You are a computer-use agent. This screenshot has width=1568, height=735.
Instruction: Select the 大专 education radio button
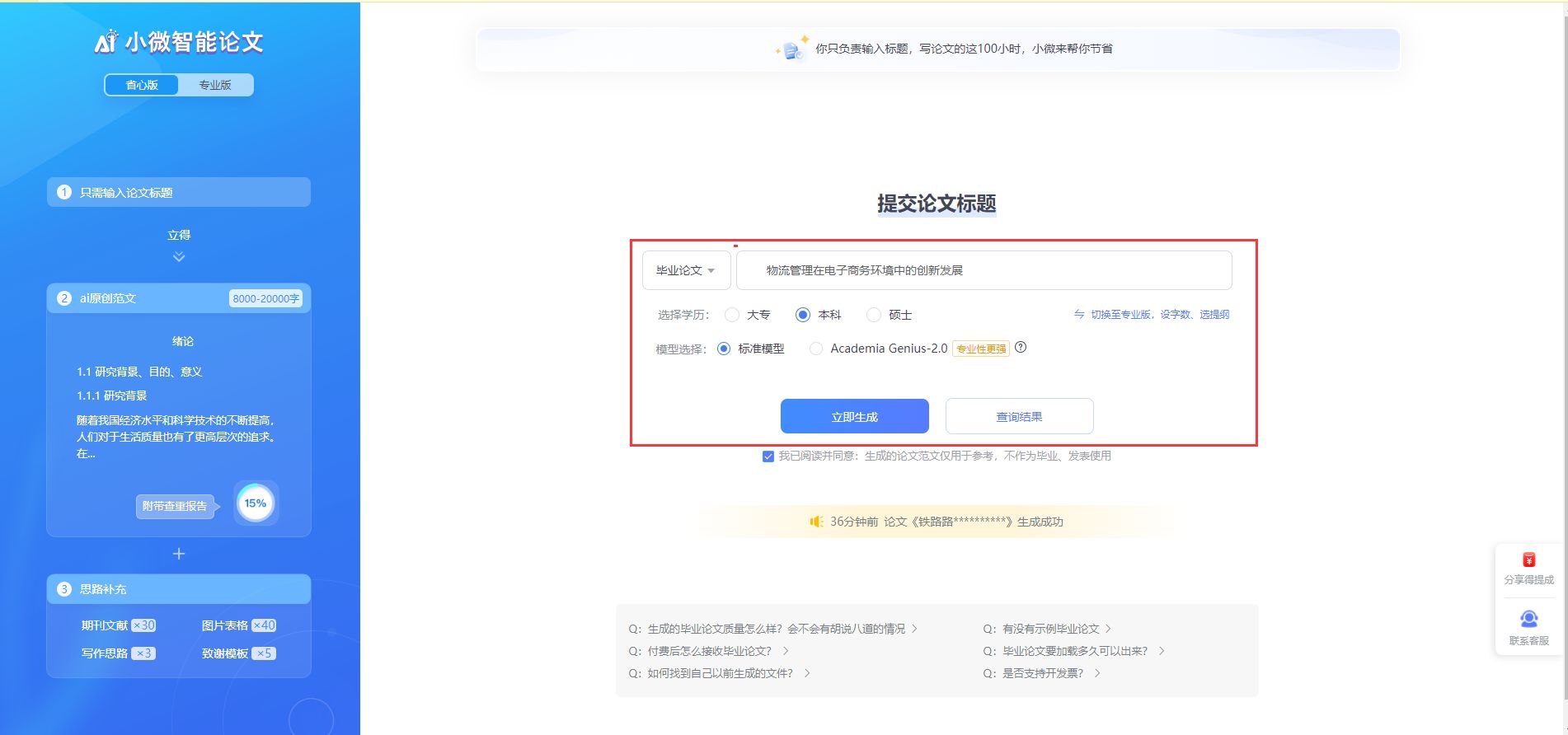[732, 315]
